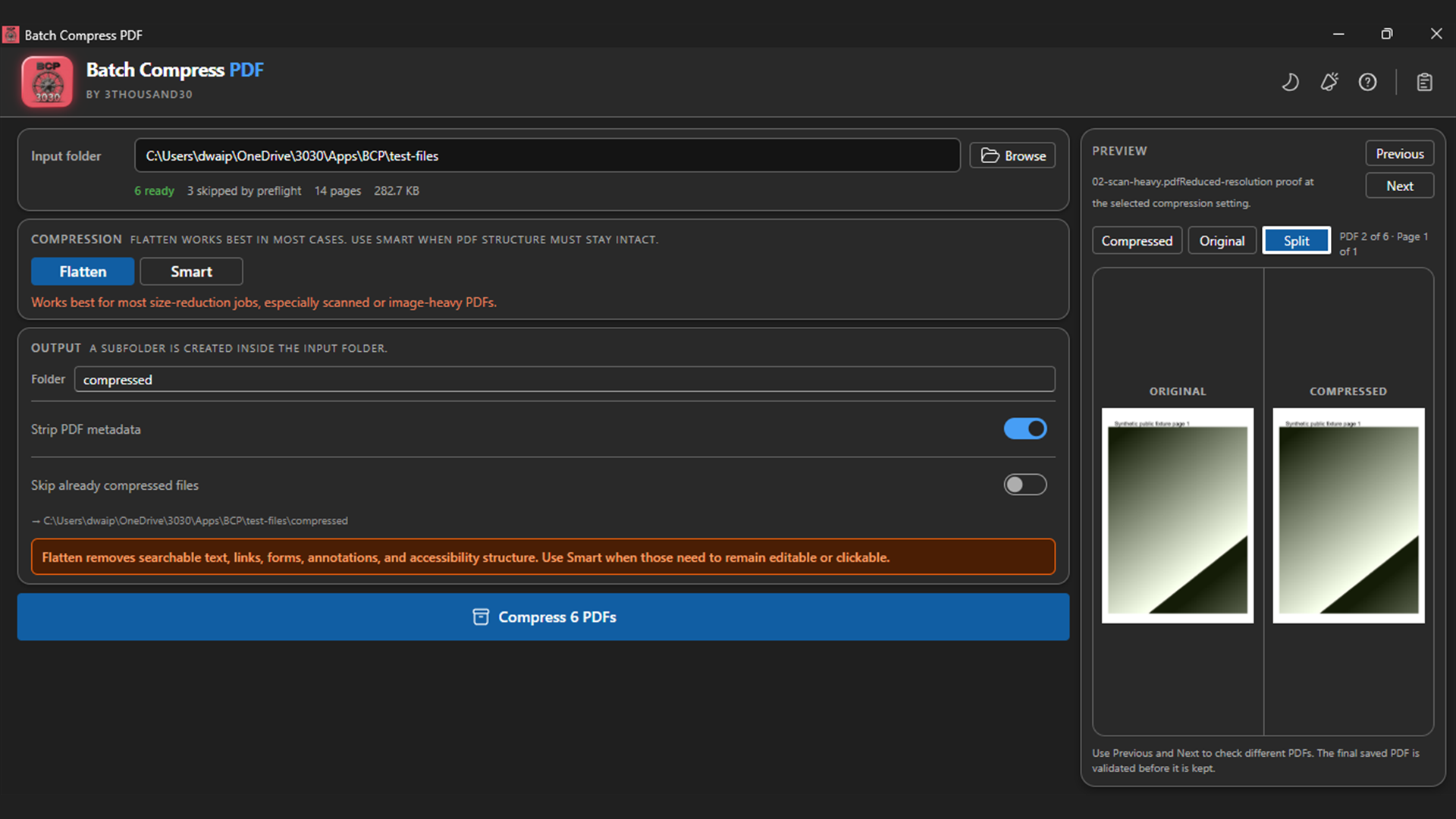The width and height of the screenshot is (1456, 819).
Task: Toggle dark mode moon icon
Action: tap(1290, 82)
